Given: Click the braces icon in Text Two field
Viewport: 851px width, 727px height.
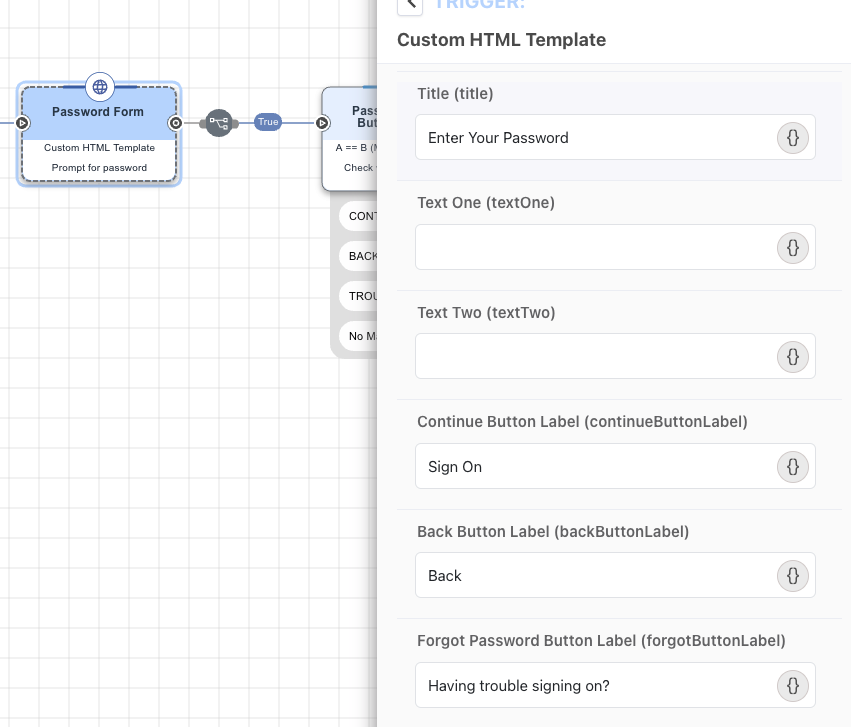Looking at the screenshot, I should click(793, 357).
